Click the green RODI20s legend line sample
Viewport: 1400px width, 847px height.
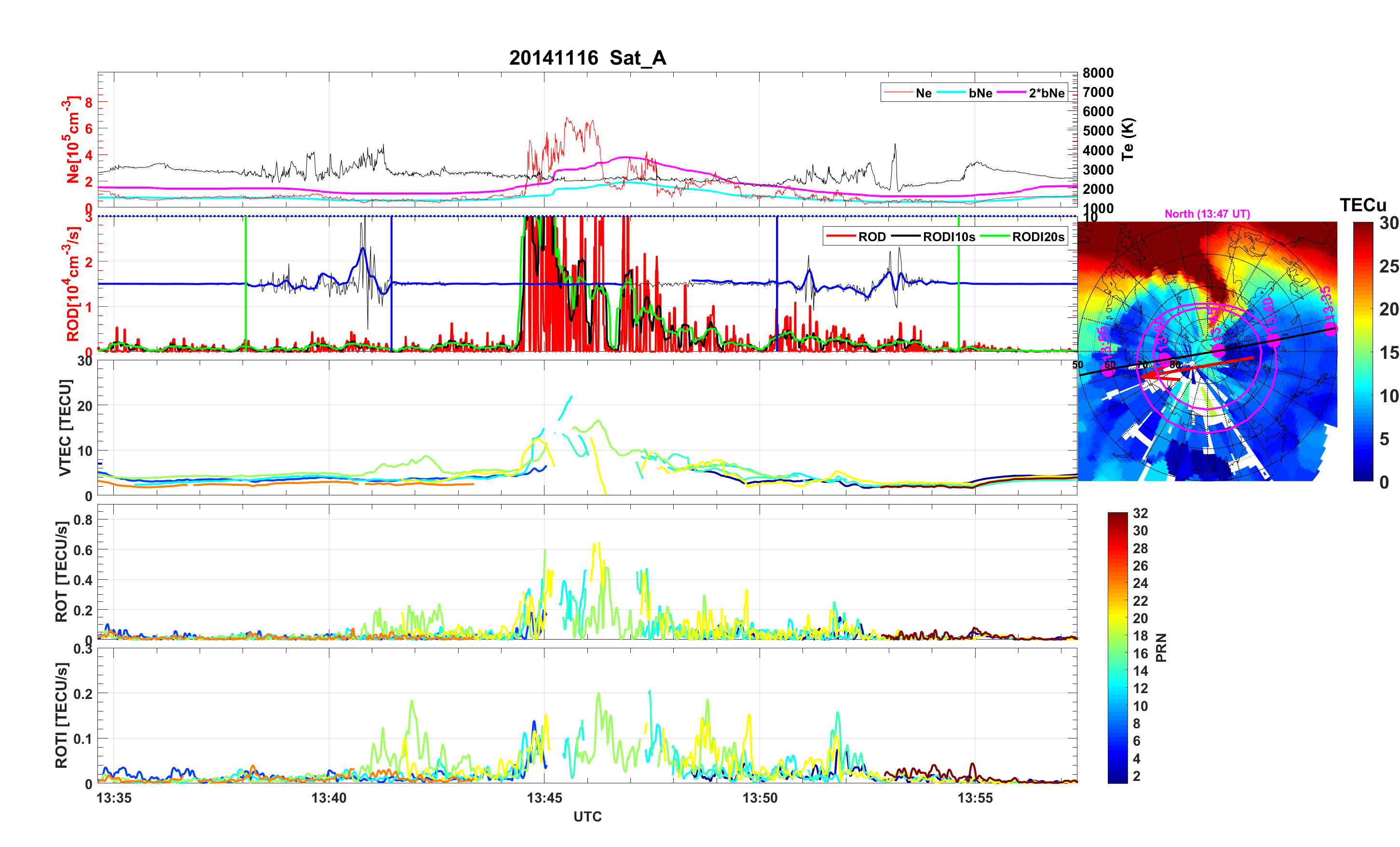[x=995, y=236]
